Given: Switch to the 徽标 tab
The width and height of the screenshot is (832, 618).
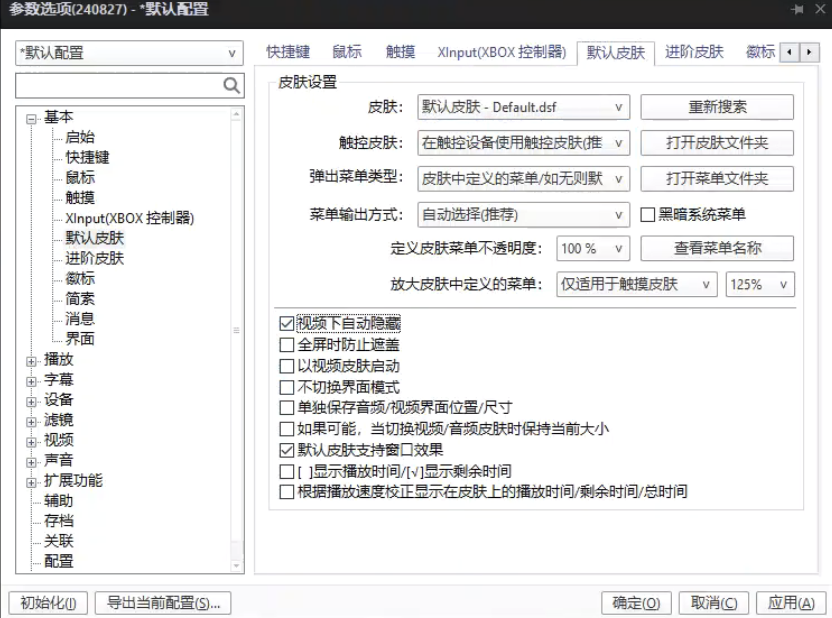Looking at the screenshot, I should click(x=760, y=52).
